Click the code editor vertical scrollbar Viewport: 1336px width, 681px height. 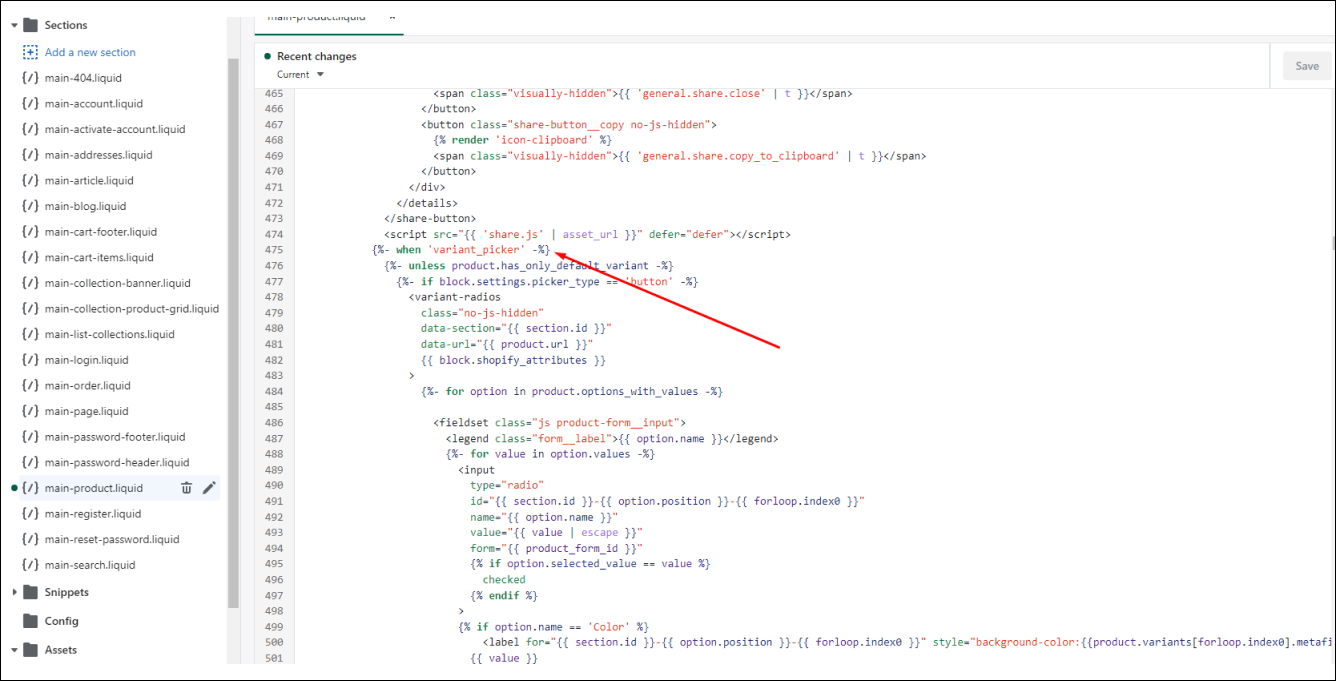pyautogui.click(x=1332, y=242)
